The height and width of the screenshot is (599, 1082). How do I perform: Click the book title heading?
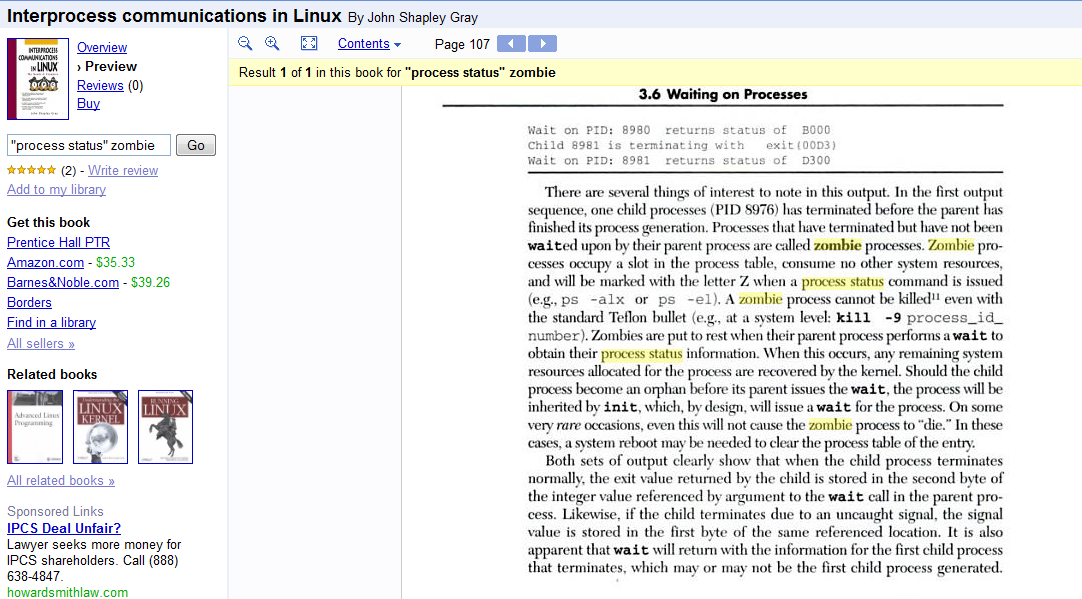tap(174, 15)
